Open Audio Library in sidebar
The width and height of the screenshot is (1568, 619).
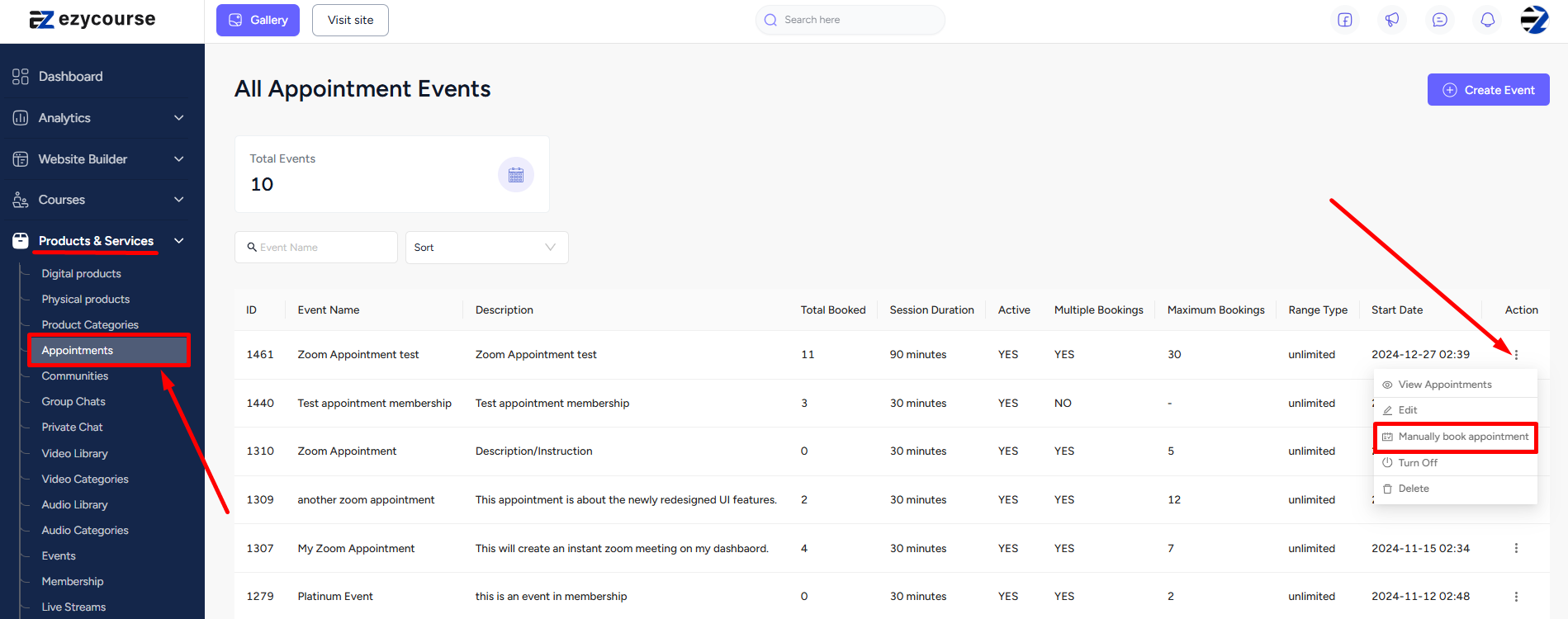[x=75, y=505]
